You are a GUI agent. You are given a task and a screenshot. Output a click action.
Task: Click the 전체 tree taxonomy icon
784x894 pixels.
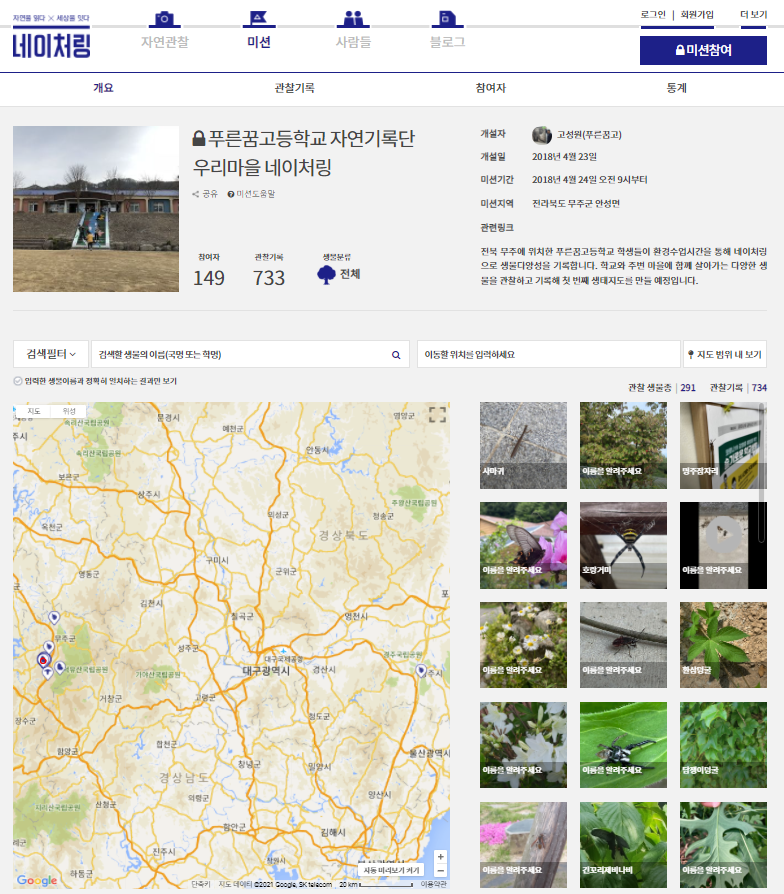coord(326,274)
